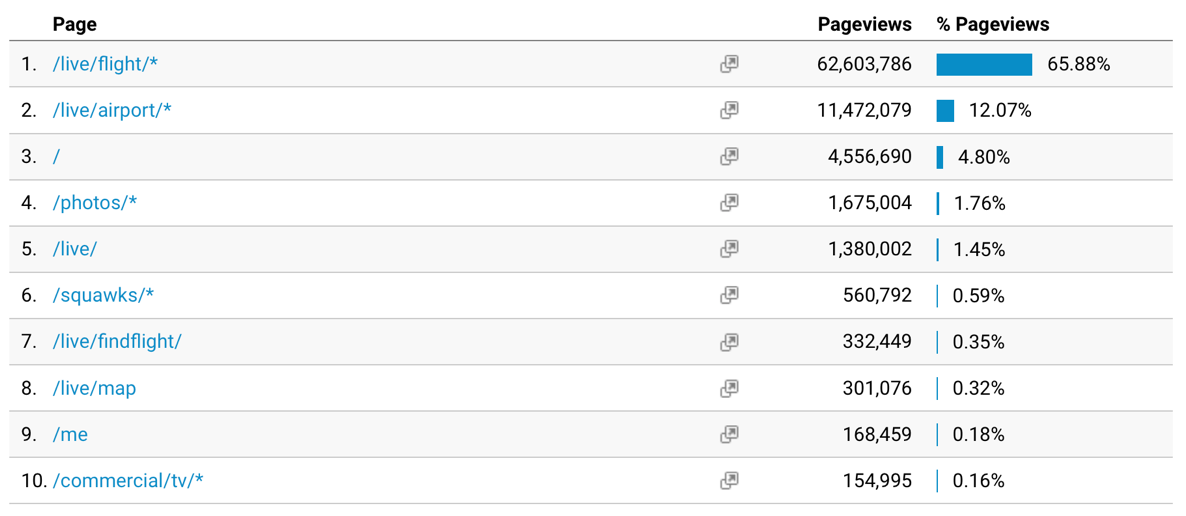Screen dimensions: 1186x516
Task: Sort by % Pageviews column header
Action: [x=993, y=24]
